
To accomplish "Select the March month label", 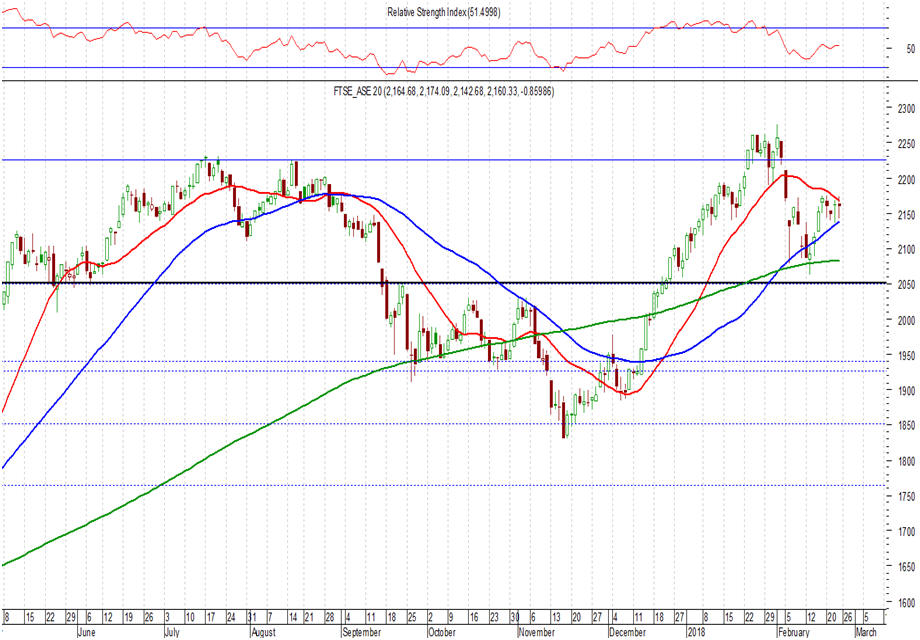I will (865, 632).
